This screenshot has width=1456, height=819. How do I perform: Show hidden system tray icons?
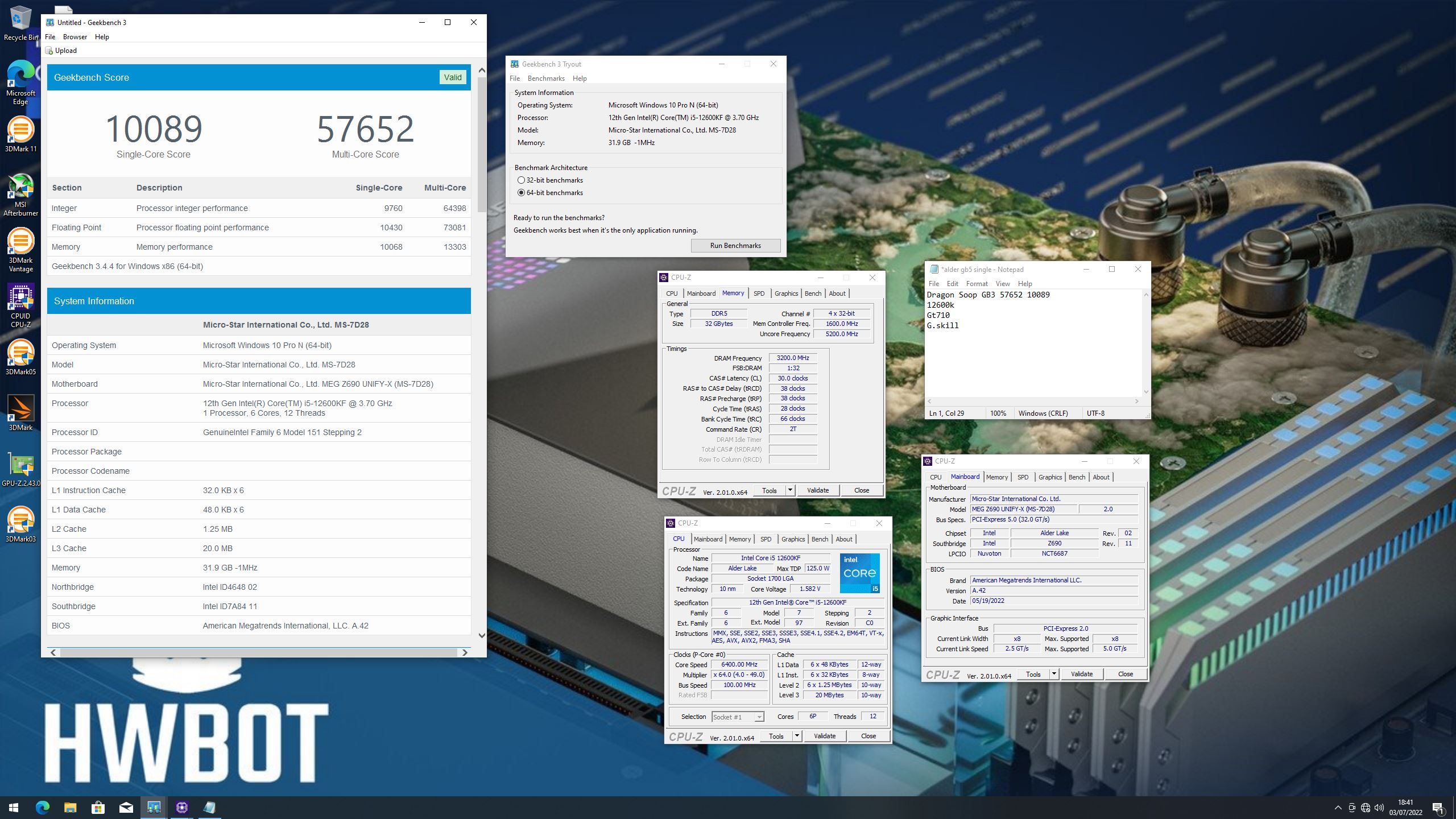(x=1338, y=808)
